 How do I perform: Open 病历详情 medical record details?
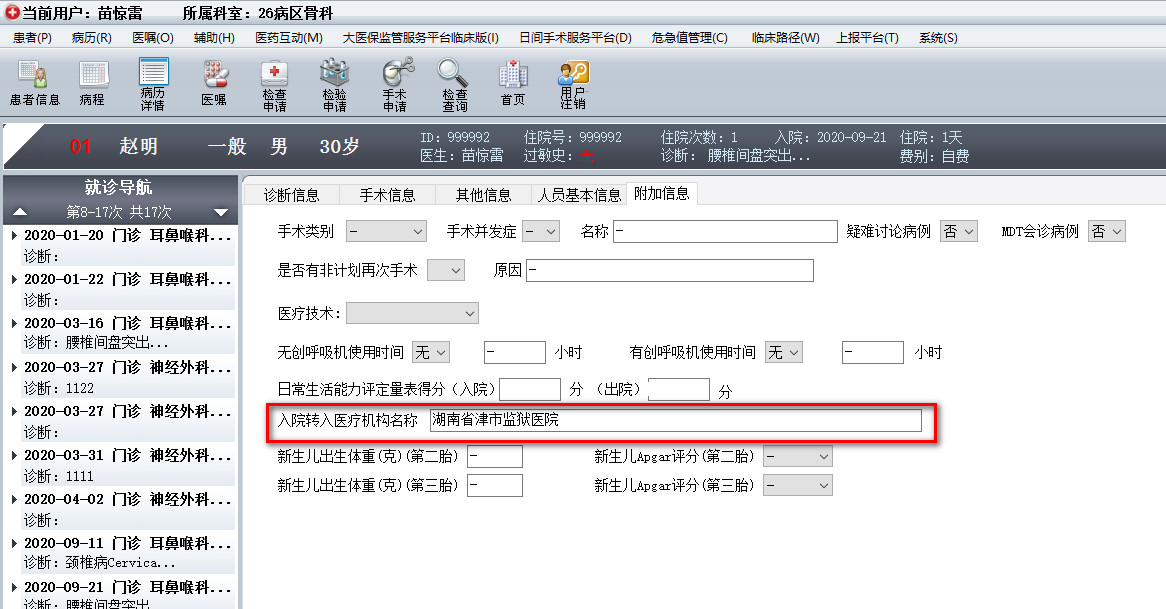click(153, 84)
